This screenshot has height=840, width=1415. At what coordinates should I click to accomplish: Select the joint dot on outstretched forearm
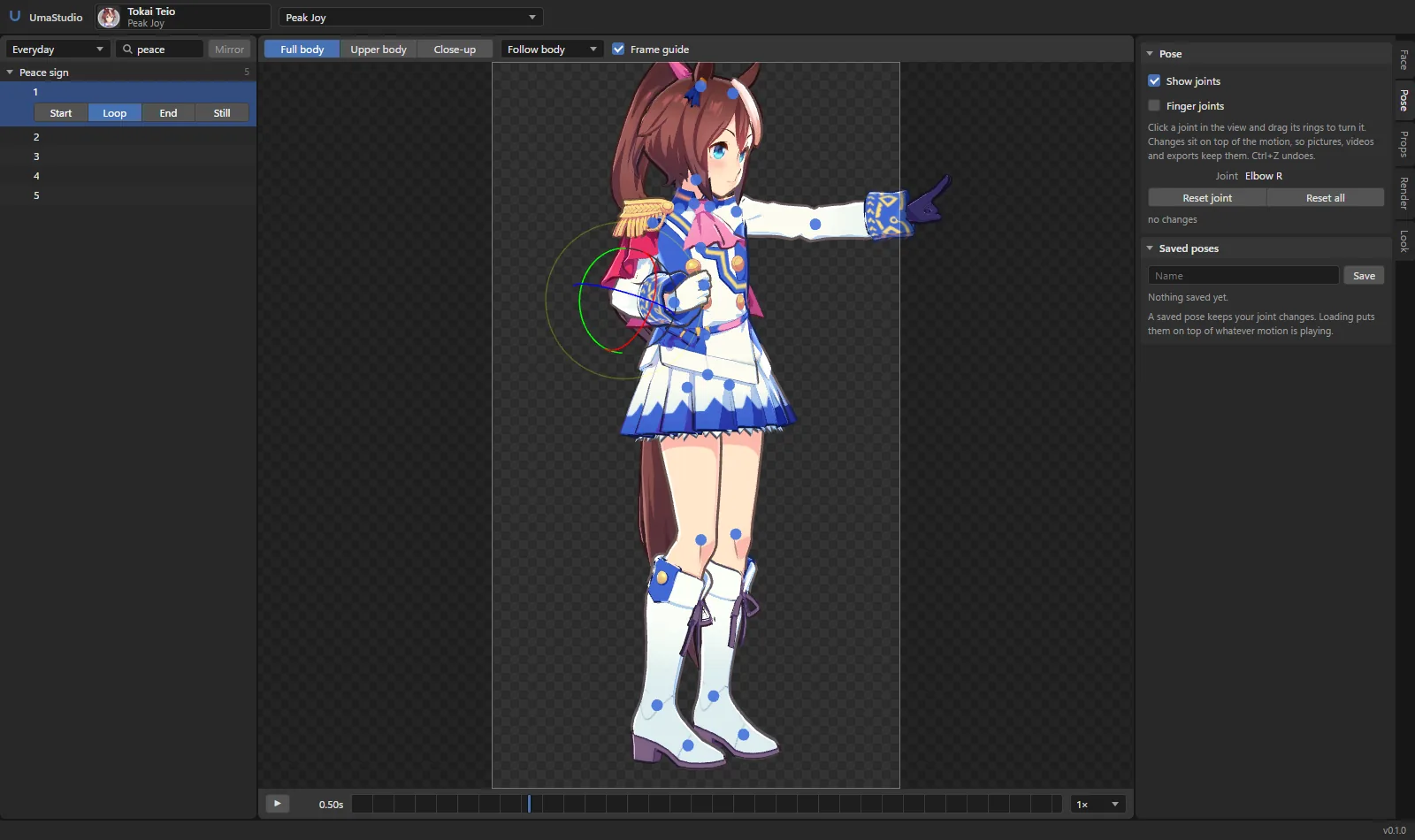click(x=815, y=225)
